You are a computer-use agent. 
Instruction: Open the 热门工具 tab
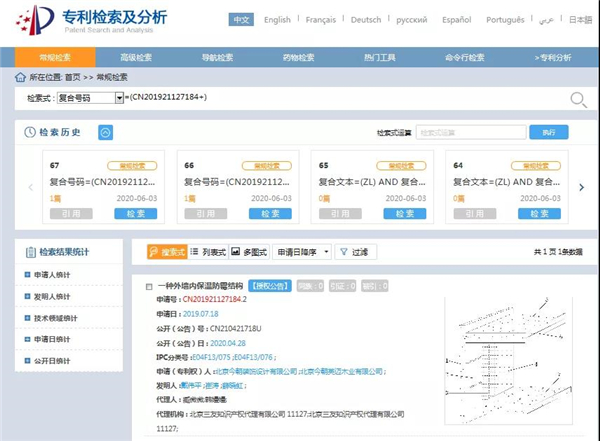pyautogui.click(x=380, y=57)
